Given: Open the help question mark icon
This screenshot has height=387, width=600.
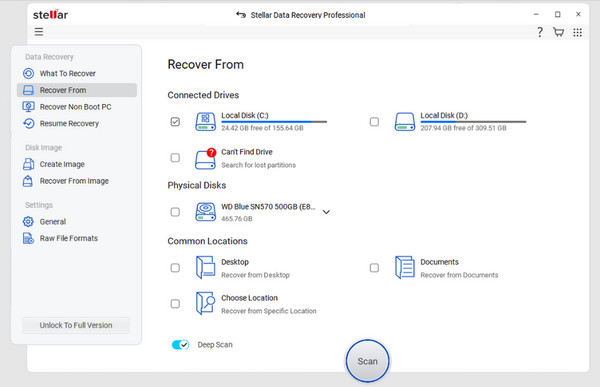Looking at the screenshot, I should [540, 32].
